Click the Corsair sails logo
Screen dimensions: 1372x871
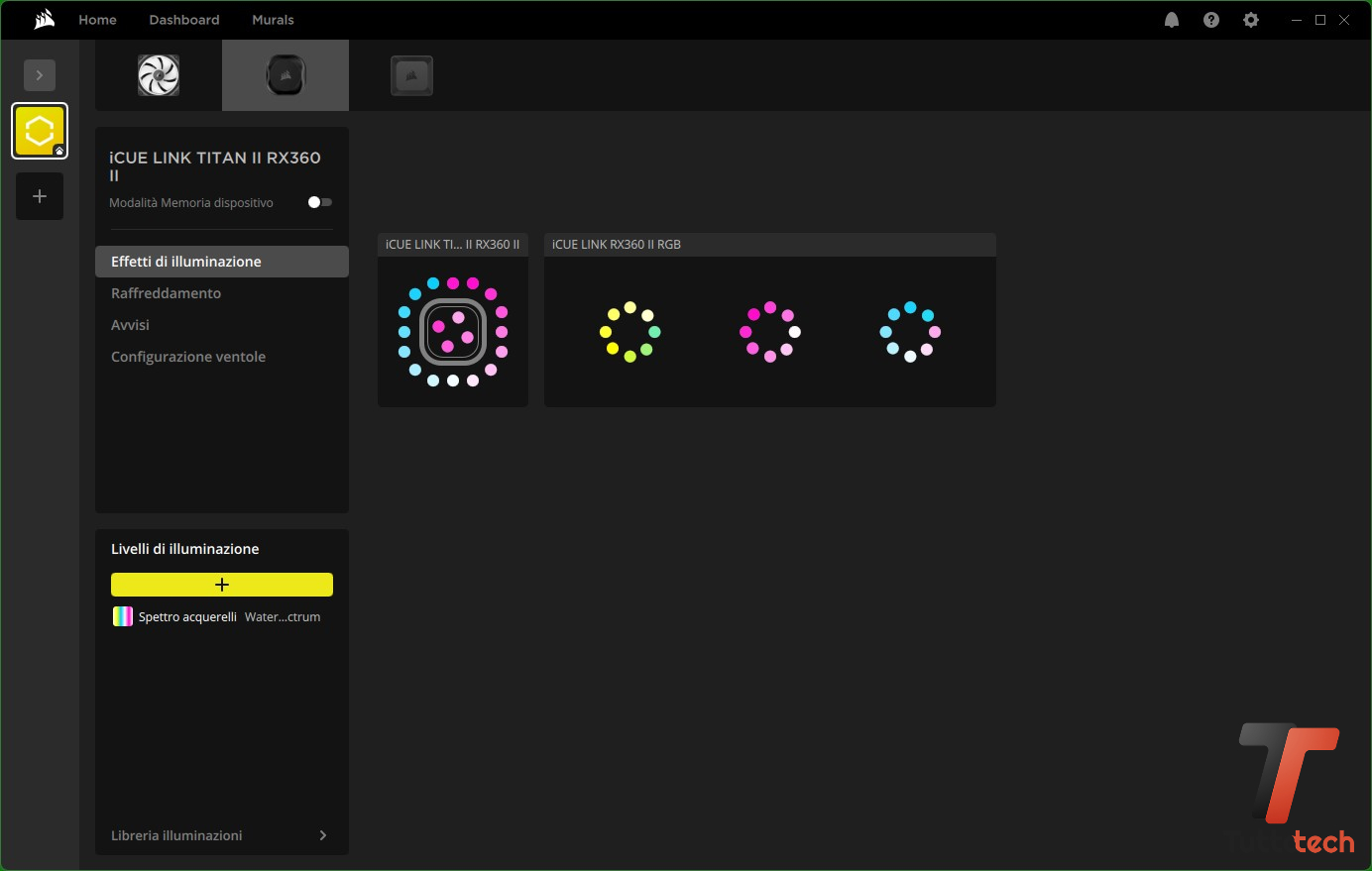pyautogui.click(x=44, y=20)
